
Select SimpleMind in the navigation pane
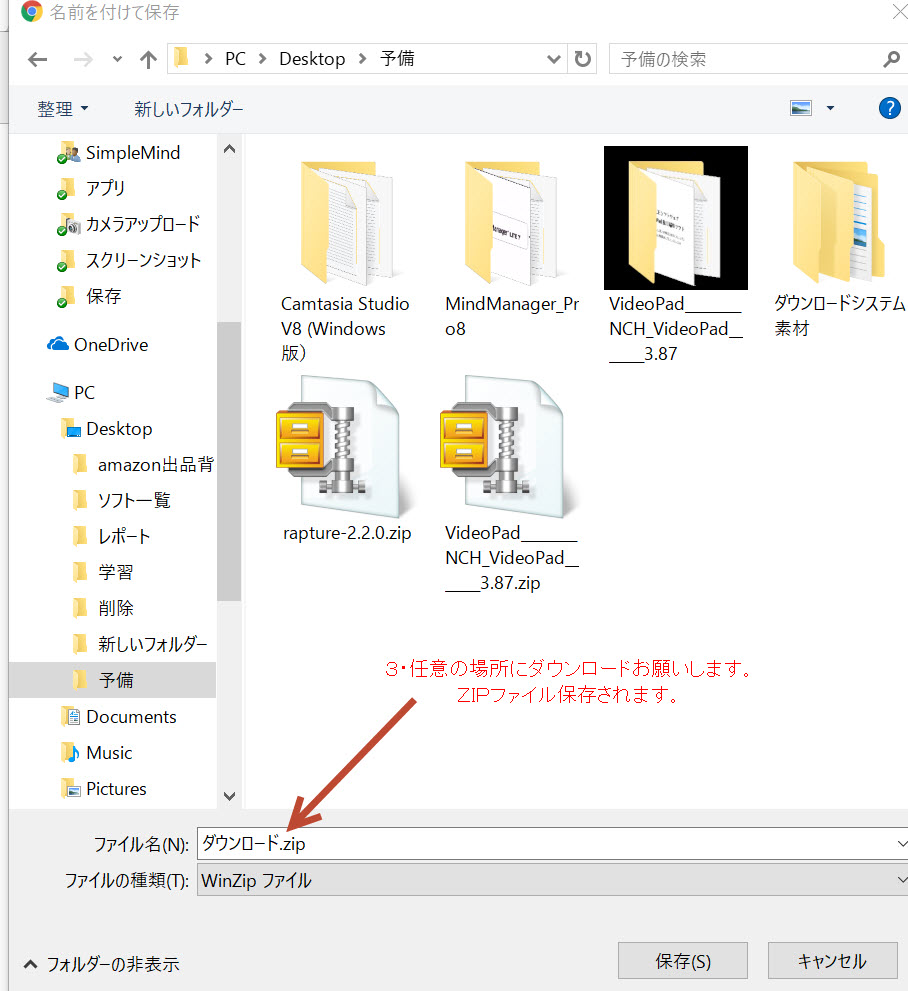coord(133,152)
